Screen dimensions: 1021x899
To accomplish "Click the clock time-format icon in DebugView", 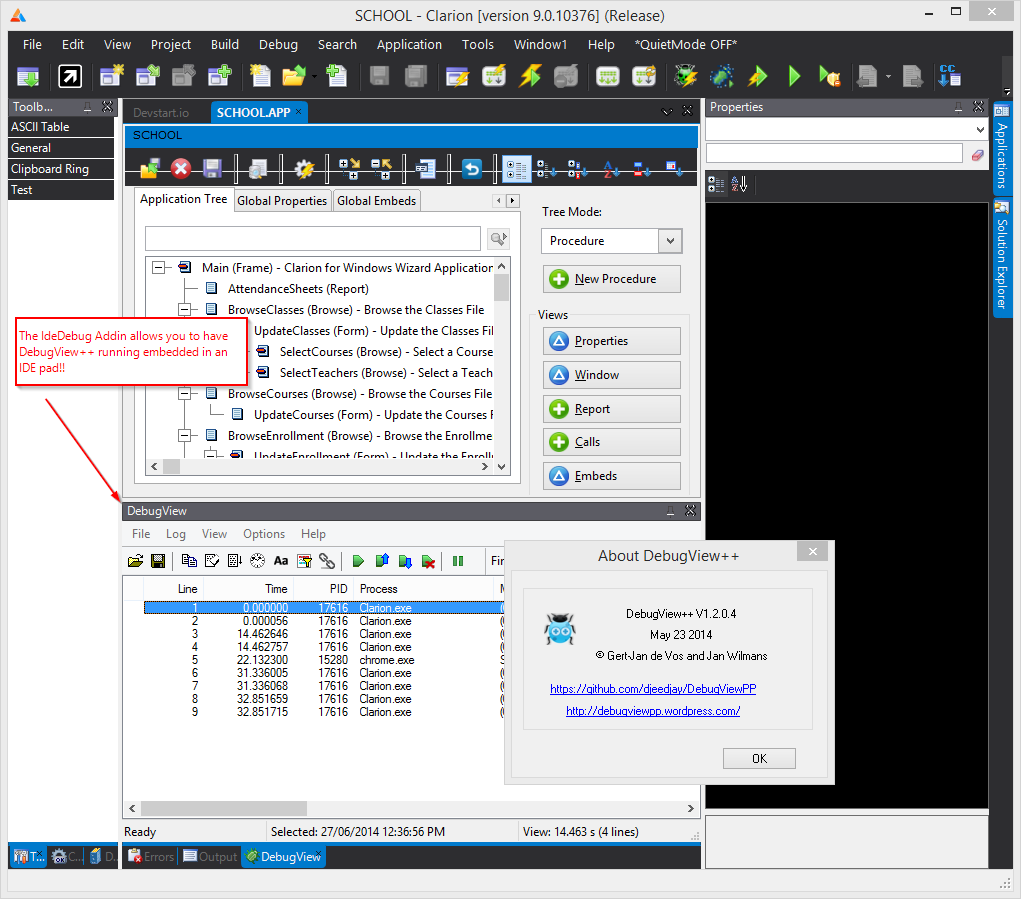I will [257, 562].
